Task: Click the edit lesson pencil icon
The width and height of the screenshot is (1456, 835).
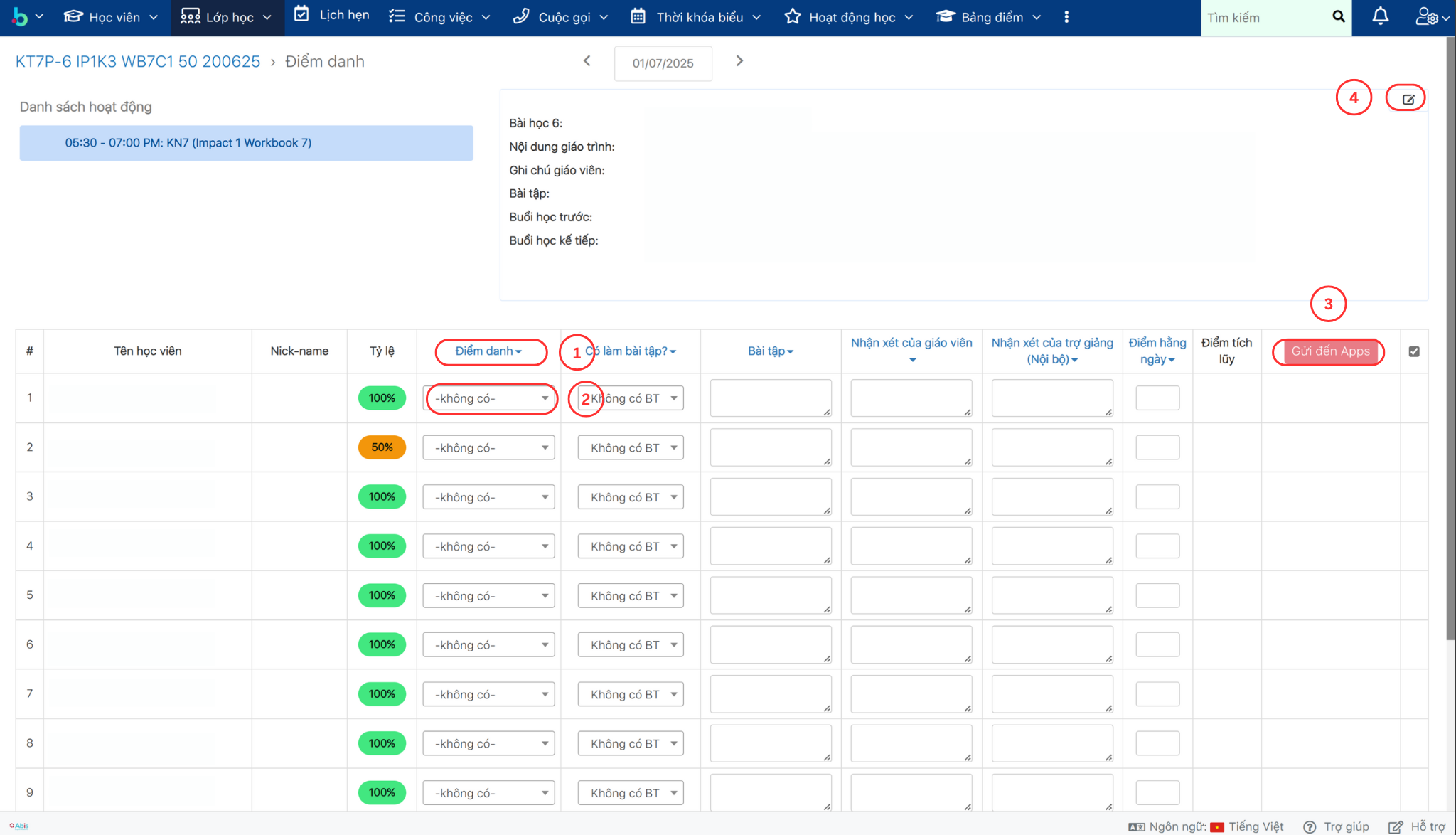Action: click(1408, 99)
